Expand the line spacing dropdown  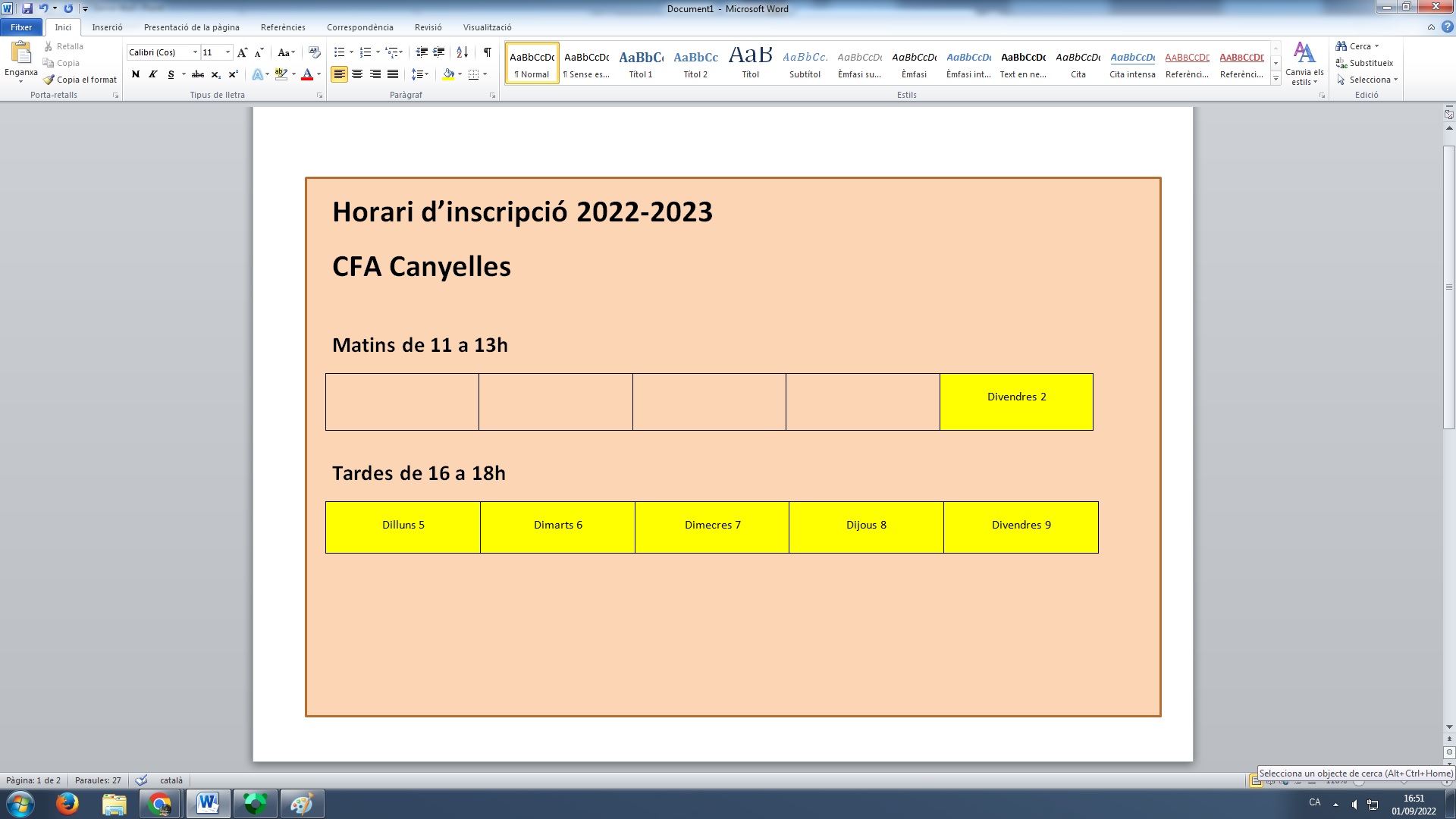click(x=427, y=74)
